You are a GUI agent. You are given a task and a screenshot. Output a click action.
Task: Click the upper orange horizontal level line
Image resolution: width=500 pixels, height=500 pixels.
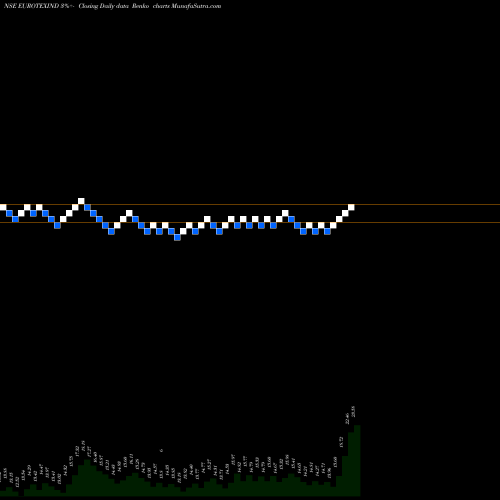click(250, 204)
